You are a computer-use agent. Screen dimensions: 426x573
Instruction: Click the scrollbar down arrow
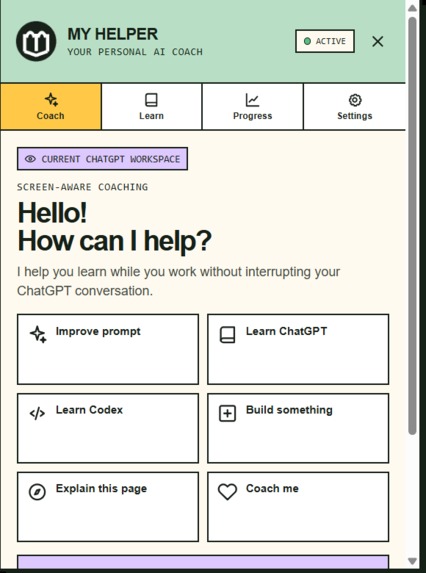coord(412,561)
